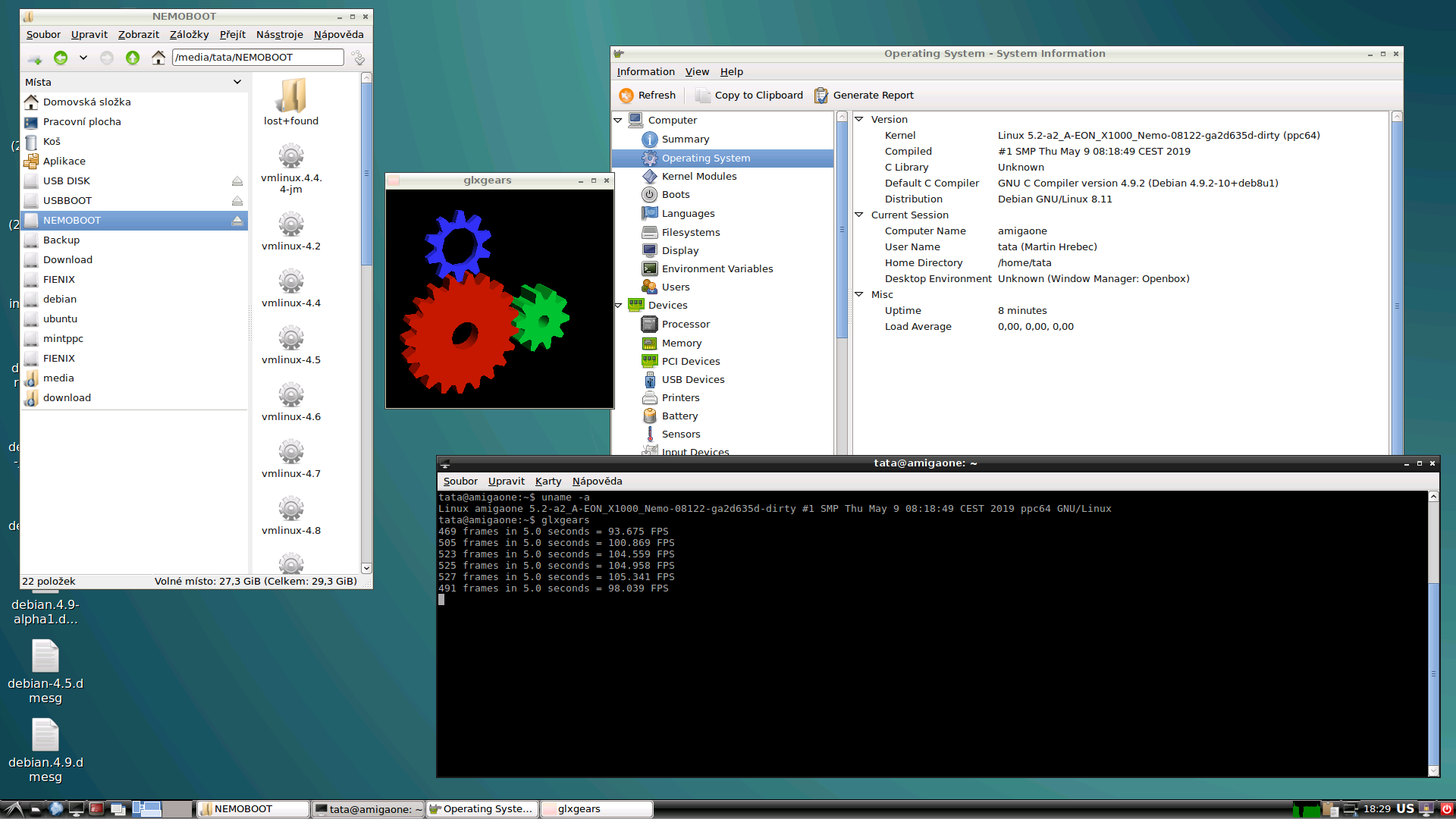
Task: Click the path location input field
Action: (x=258, y=58)
